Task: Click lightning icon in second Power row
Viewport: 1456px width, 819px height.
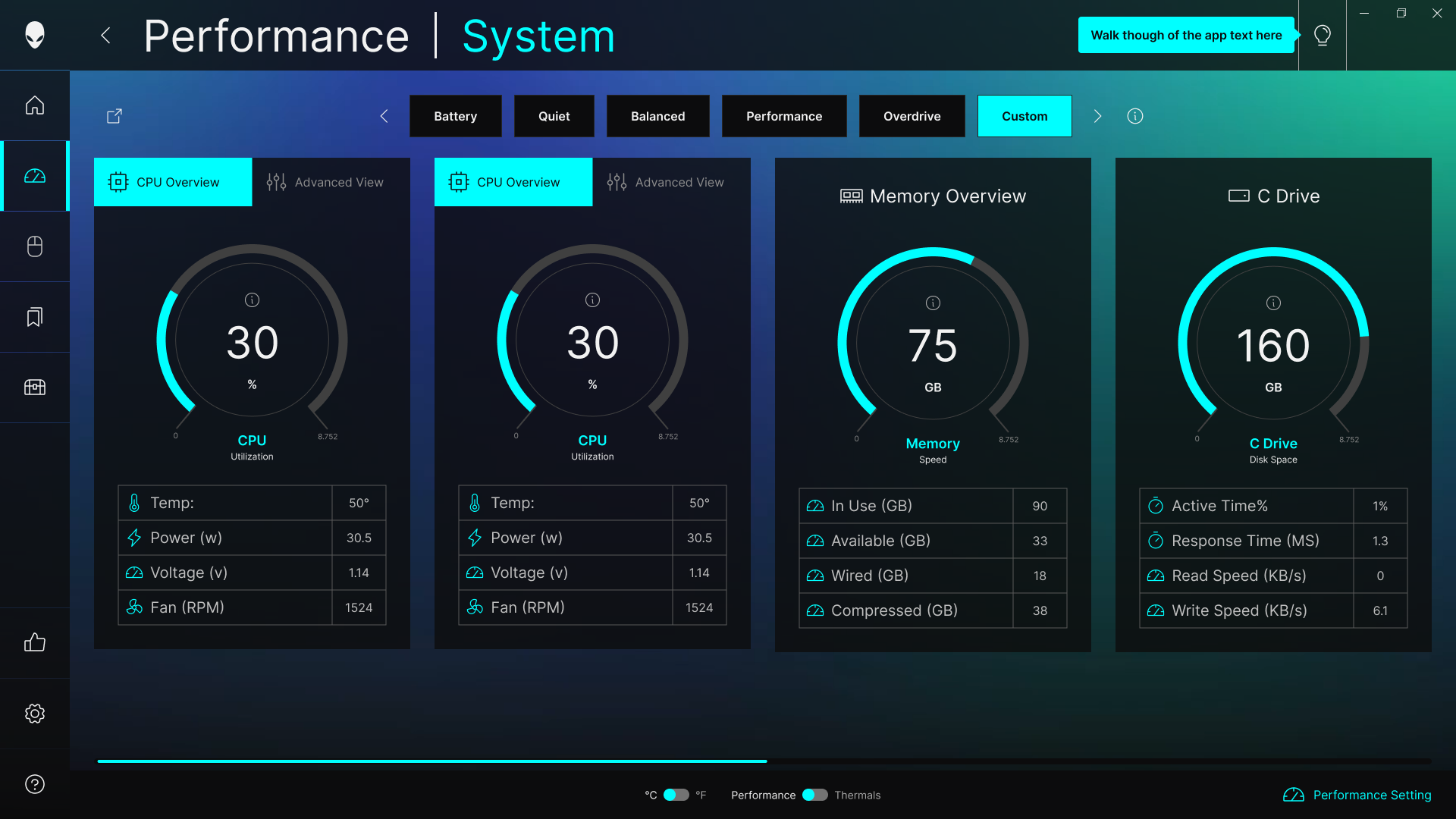Action: [475, 538]
